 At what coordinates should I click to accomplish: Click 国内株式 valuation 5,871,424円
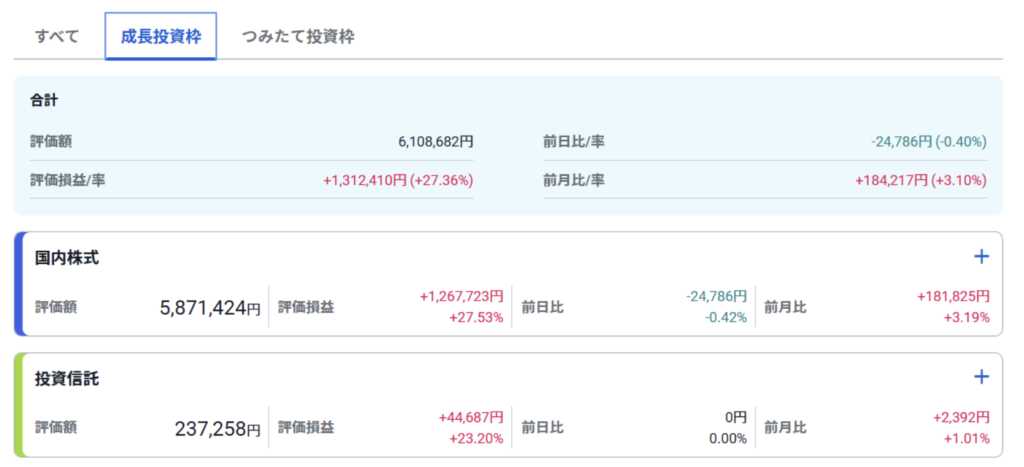click(210, 308)
